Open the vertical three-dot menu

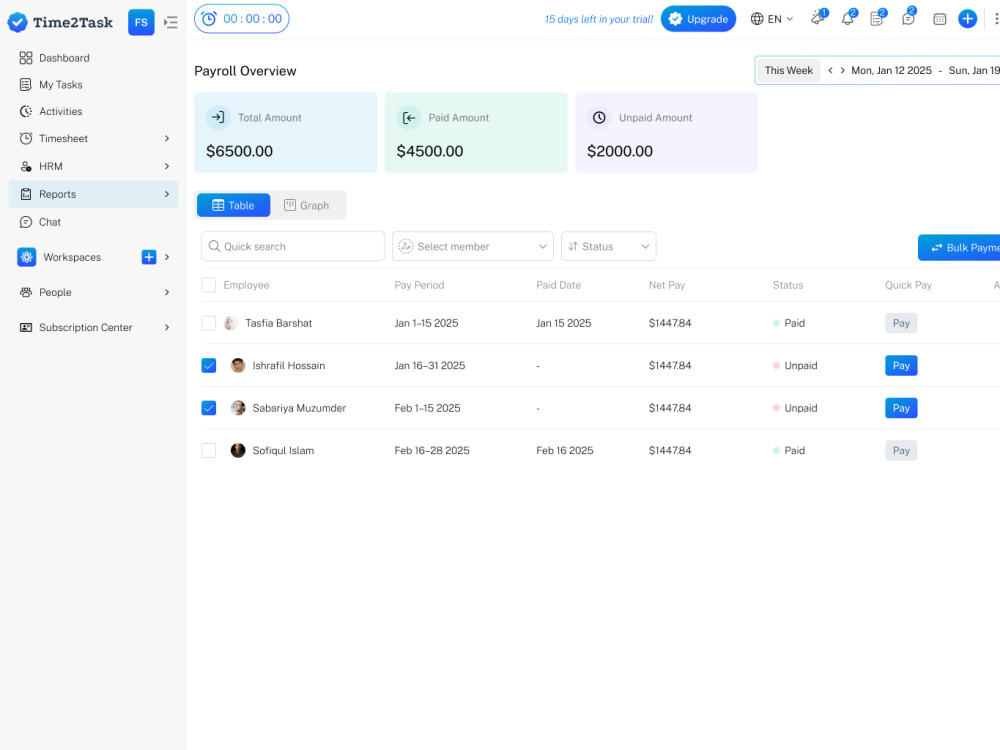996,19
